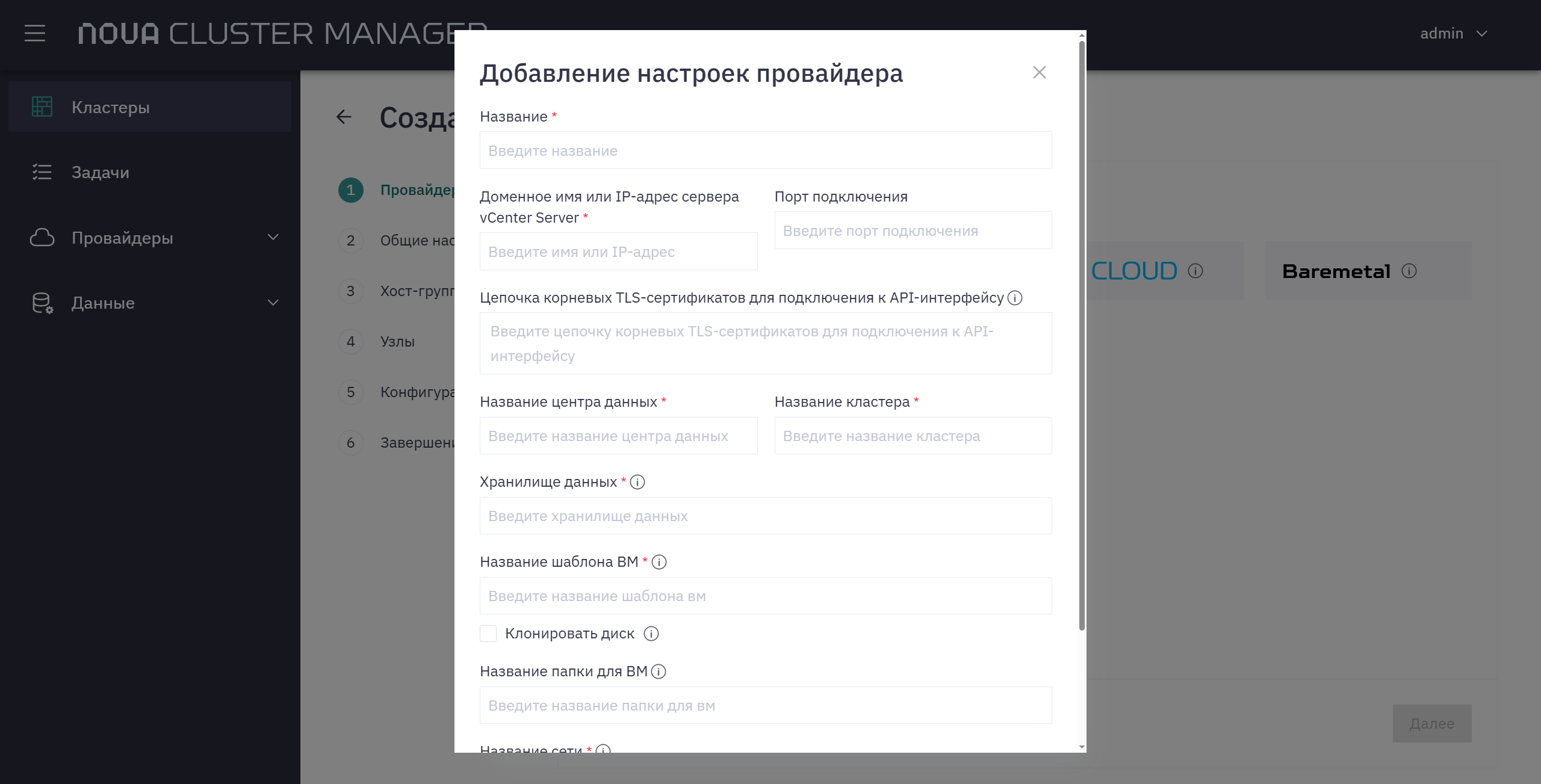The height and width of the screenshot is (784, 1541).
Task: Click the Данные database icon
Action: pos(42,303)
